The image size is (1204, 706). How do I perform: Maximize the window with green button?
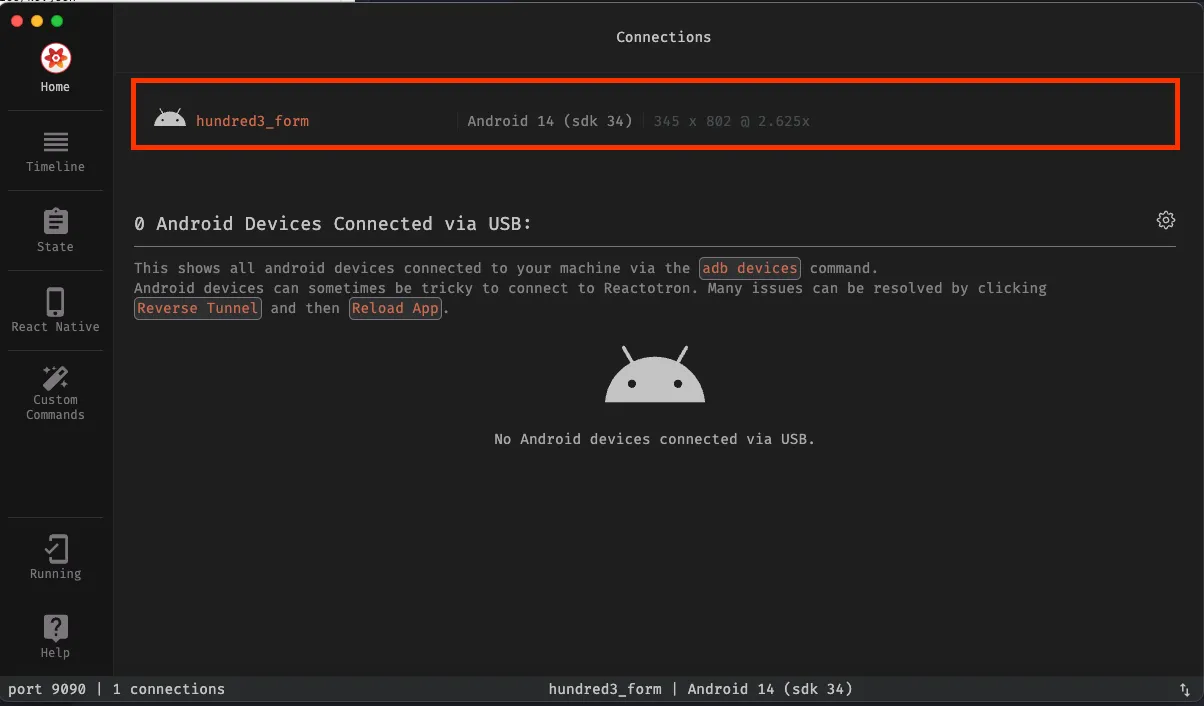pos(57,21)
